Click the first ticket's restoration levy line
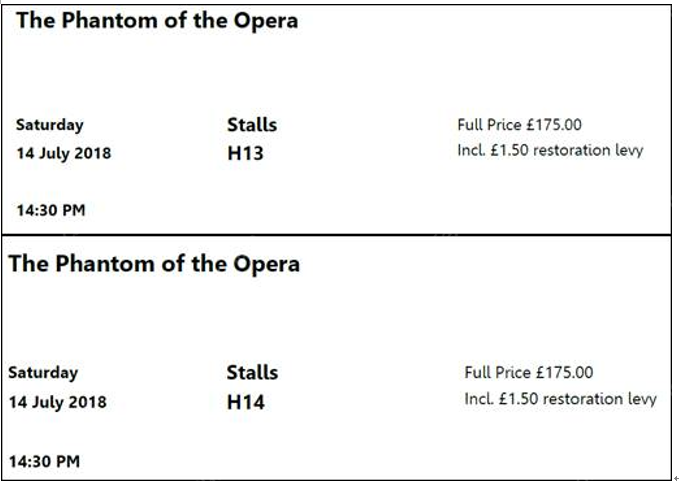 [x=550, y=151]
